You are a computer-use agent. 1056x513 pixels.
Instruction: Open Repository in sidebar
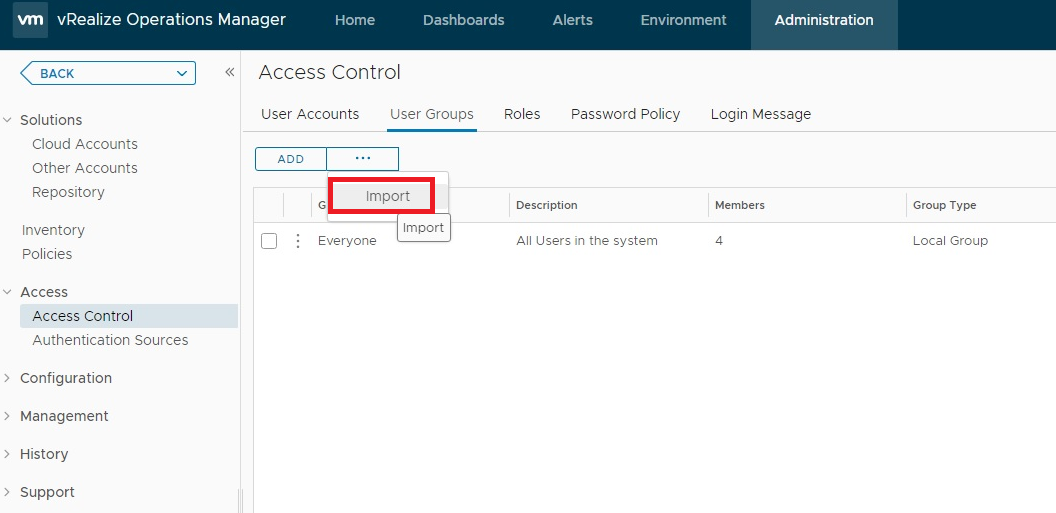68,193
